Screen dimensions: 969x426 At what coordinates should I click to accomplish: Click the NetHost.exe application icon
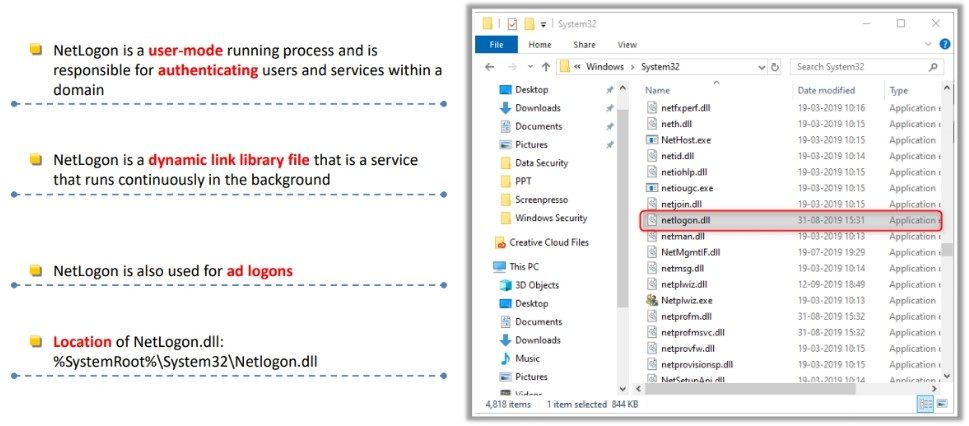pos(651,140)
